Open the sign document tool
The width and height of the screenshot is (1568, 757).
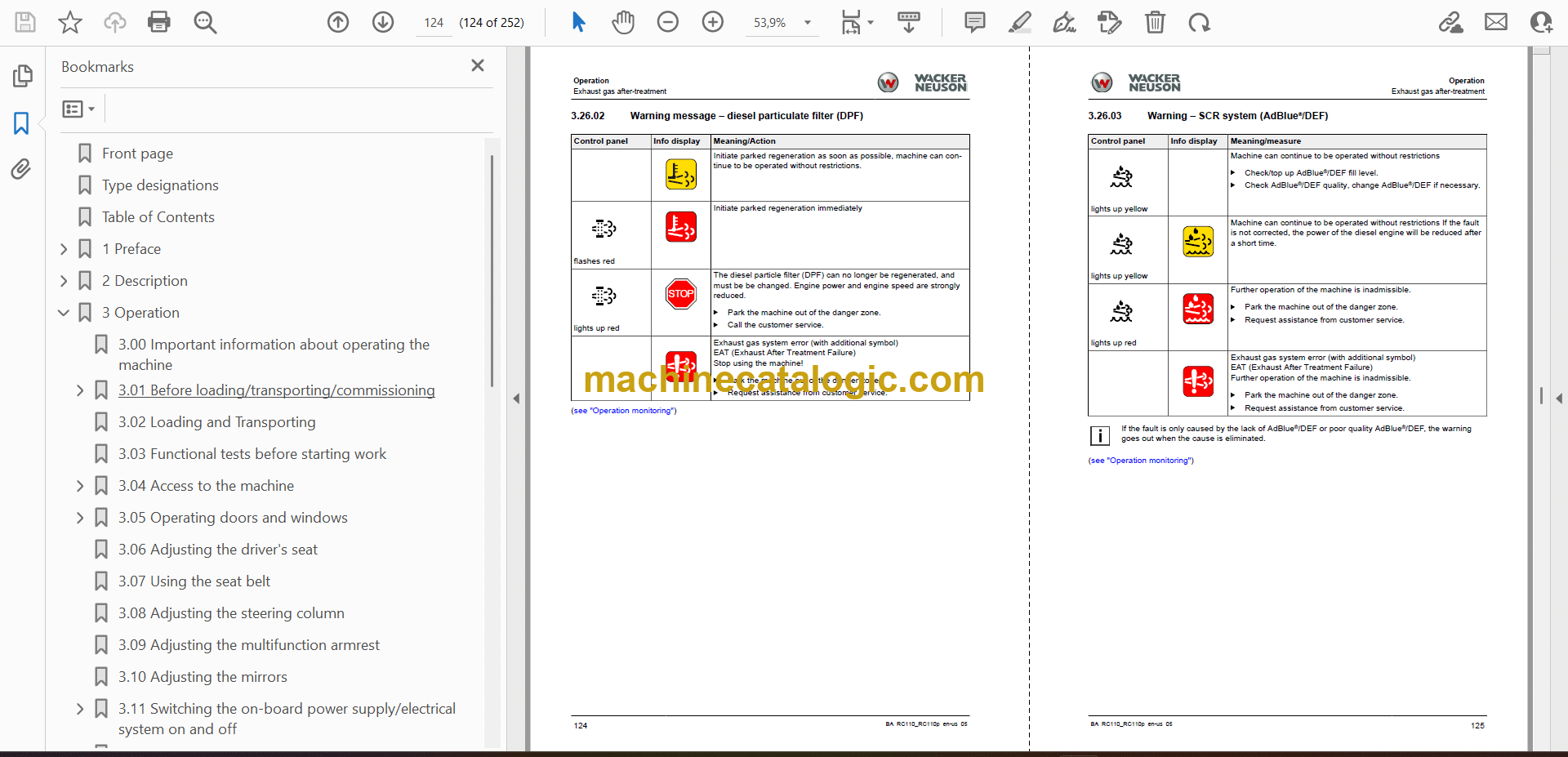tap(1064, 22)
